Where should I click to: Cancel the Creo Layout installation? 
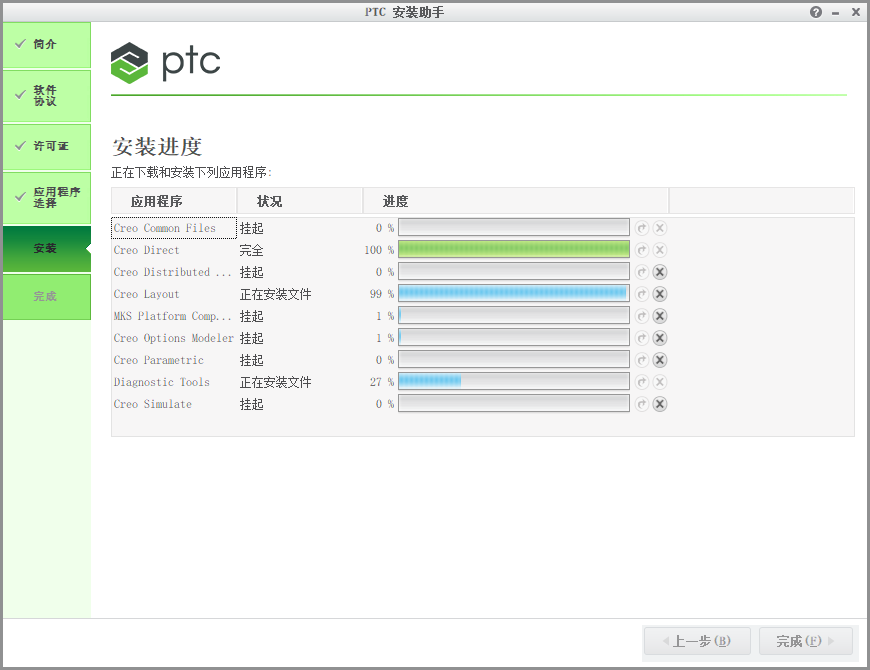[x=660, y=294]
